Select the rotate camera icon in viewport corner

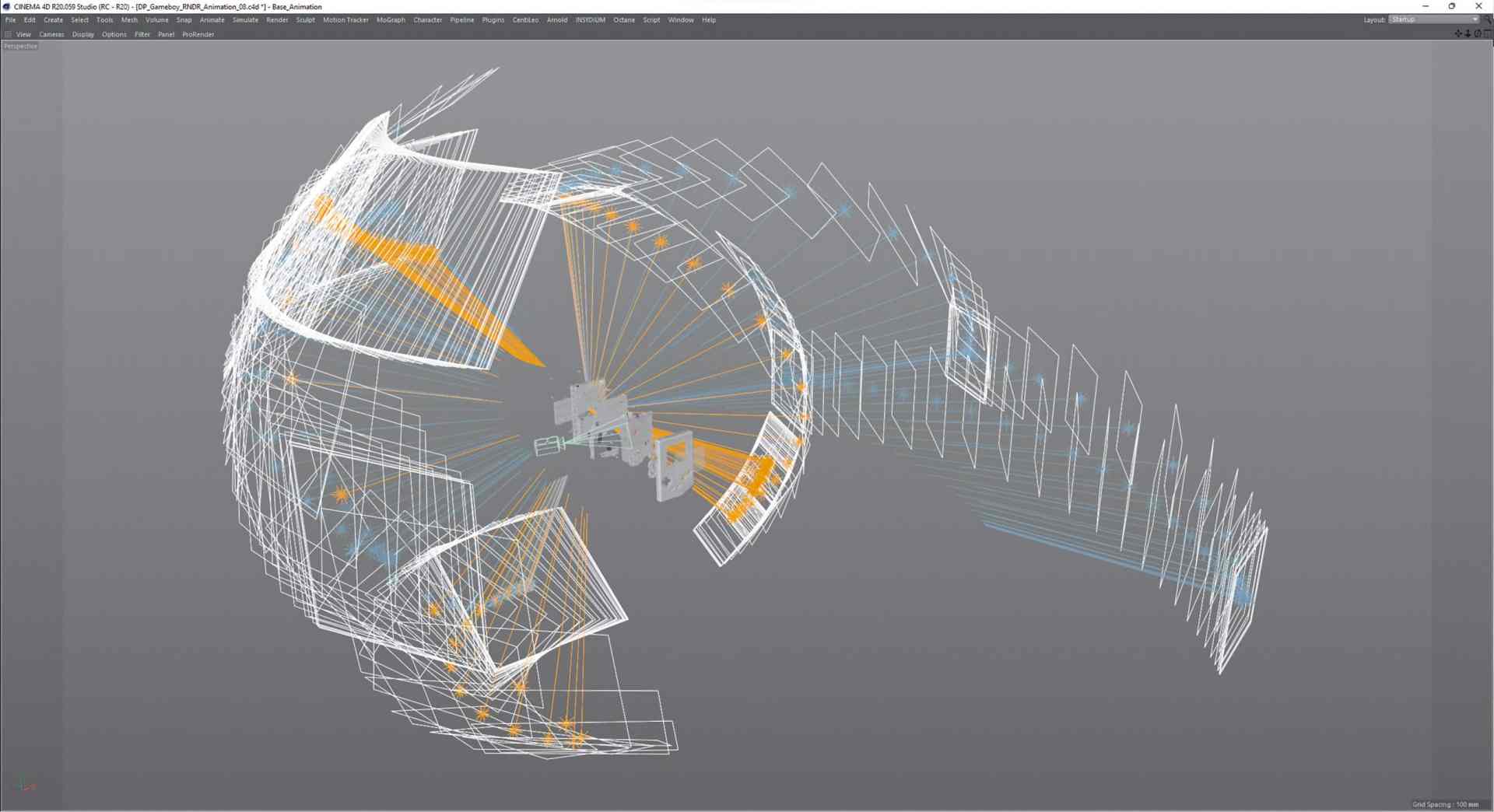click(1477, 33)
